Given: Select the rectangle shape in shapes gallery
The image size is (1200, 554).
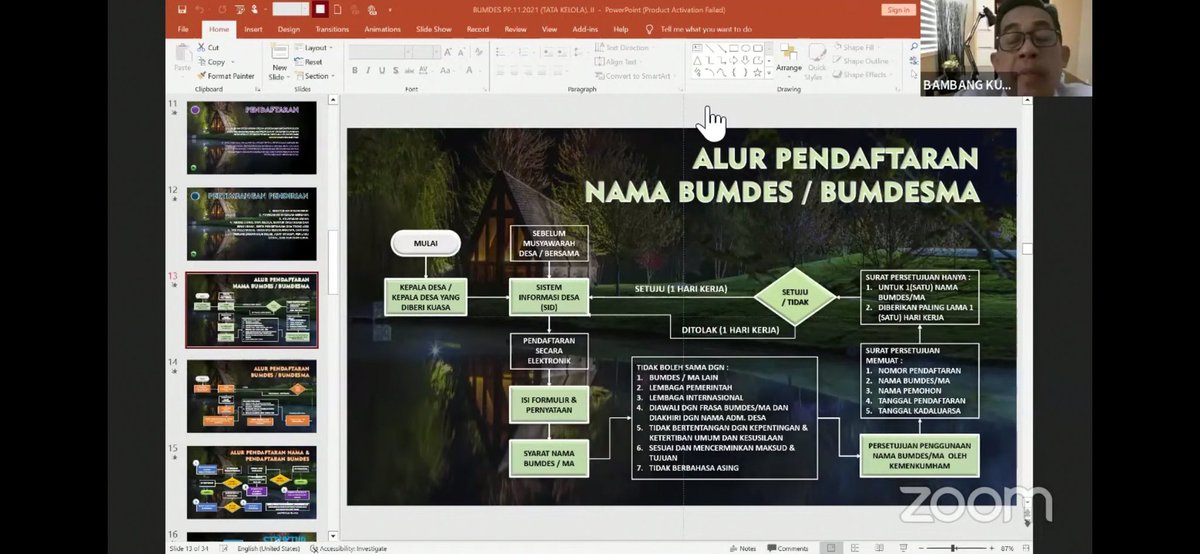Looking at the screenshot, I should (734, 48).
